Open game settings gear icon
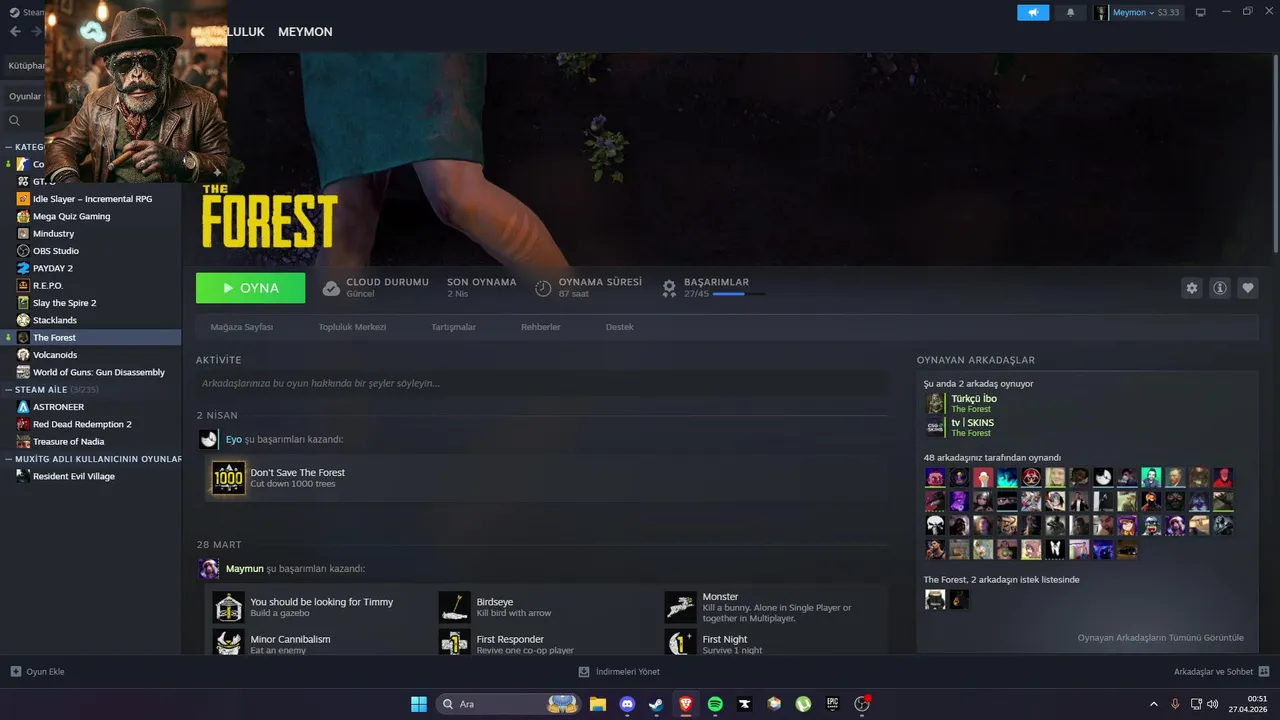The width and height of the screenshot is (1280, 720). [1191, 288]
